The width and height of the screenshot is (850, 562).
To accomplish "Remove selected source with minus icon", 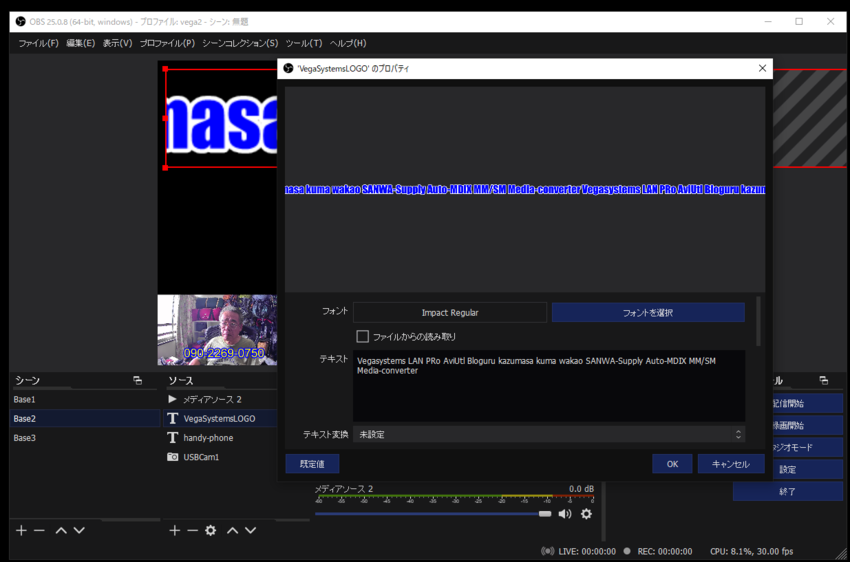I will pyautogui.click(x=192, y=531).
